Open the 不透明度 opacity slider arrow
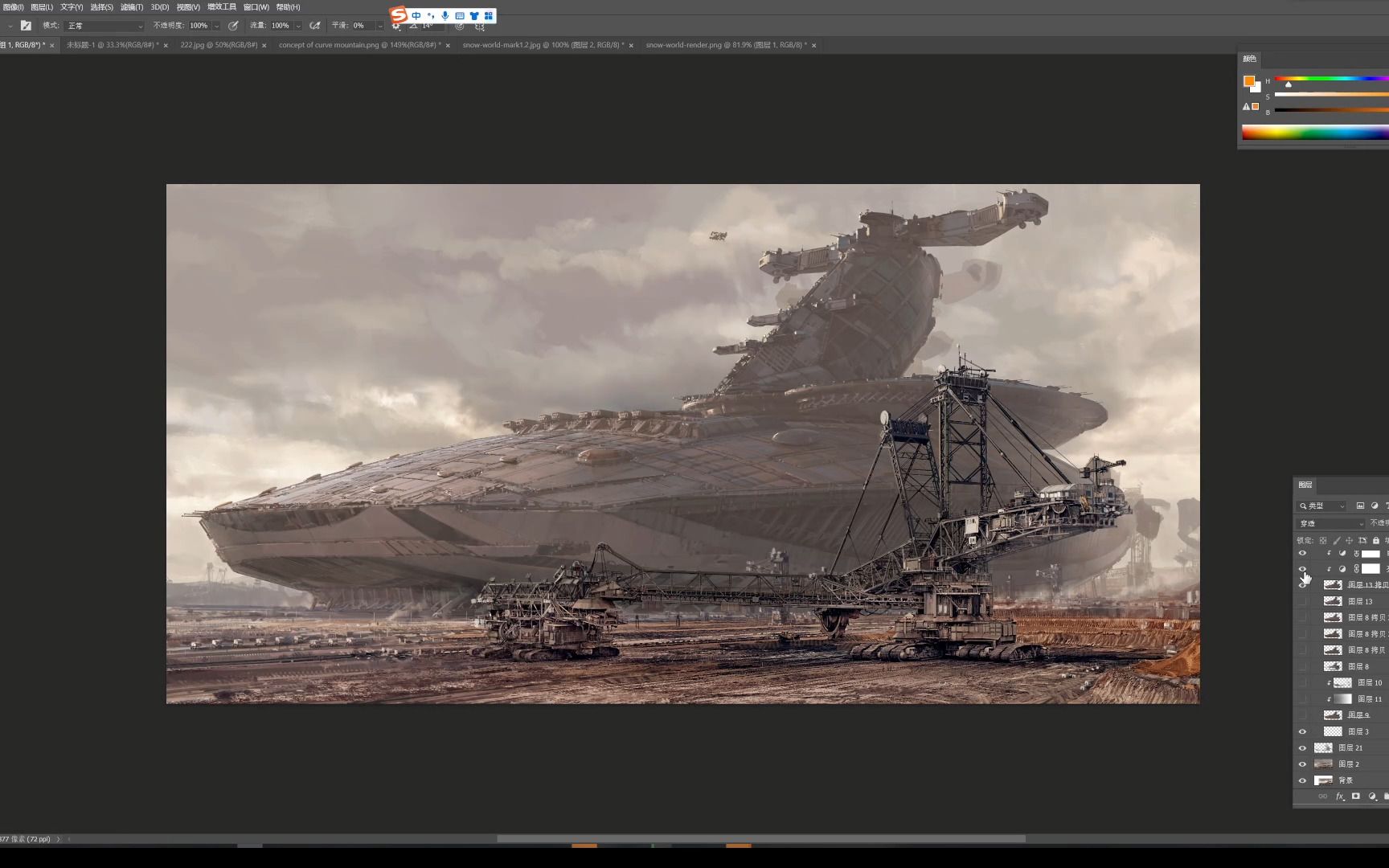1389x868 pixels. point(216,26)
